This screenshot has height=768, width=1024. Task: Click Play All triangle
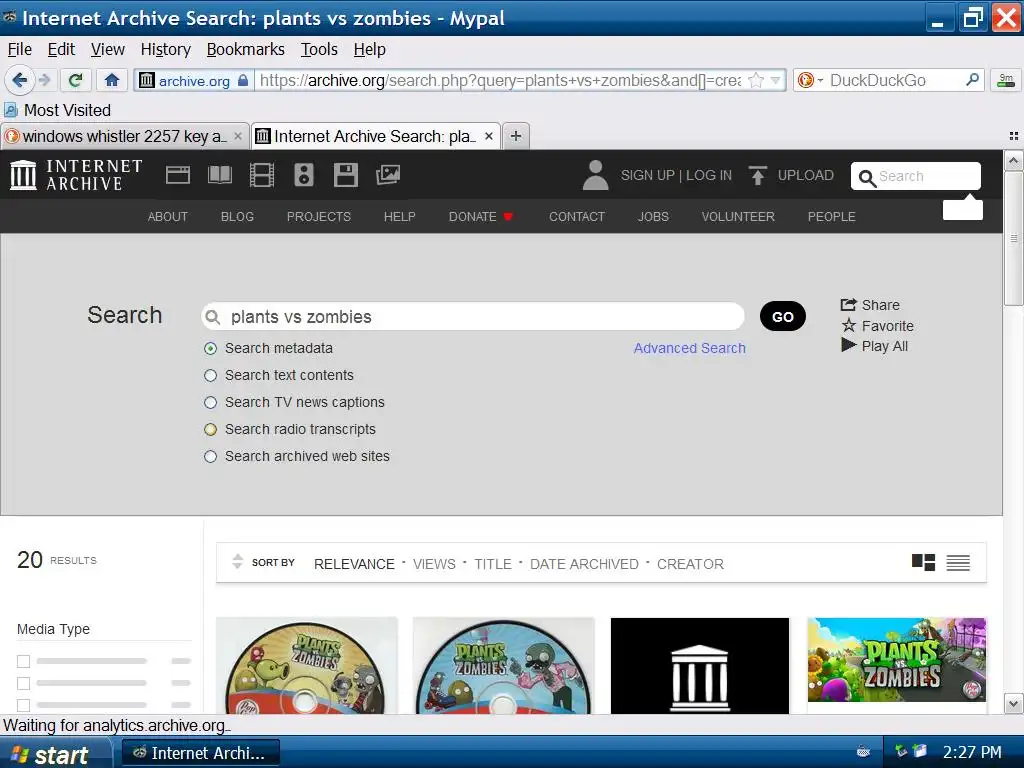click(874, 345)
